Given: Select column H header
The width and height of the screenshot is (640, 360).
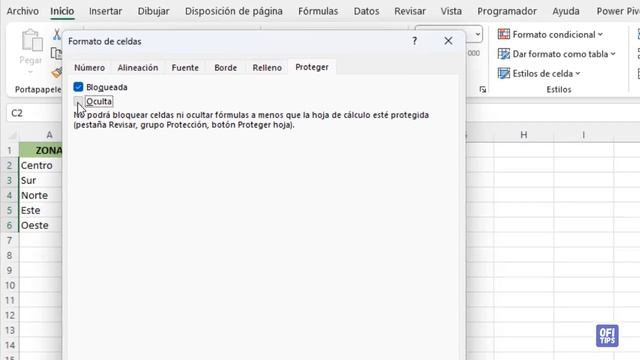Looking at the screenshot, I should pyautogui.click(x=524, y=135).
